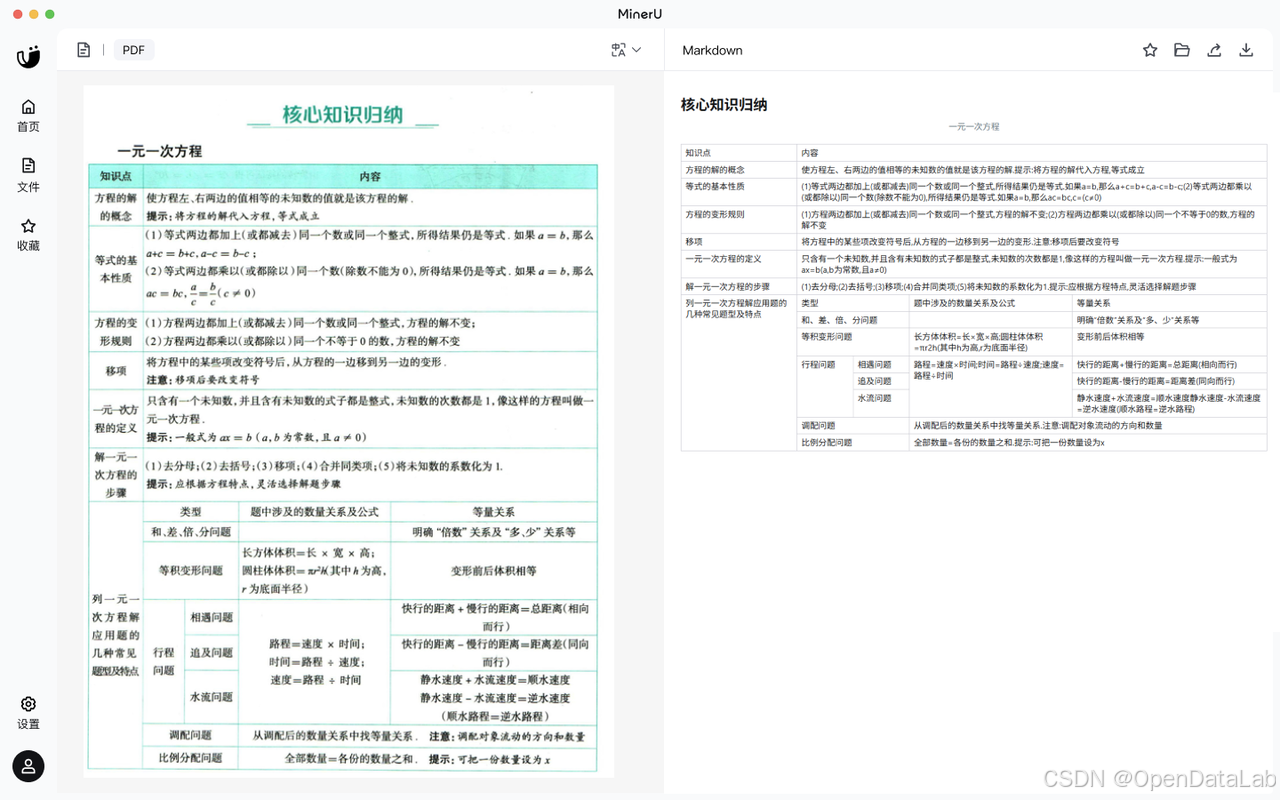This screenshot has height=800, width=1280.
Task: Click the 知识点 table header cell
Action: 698,153
